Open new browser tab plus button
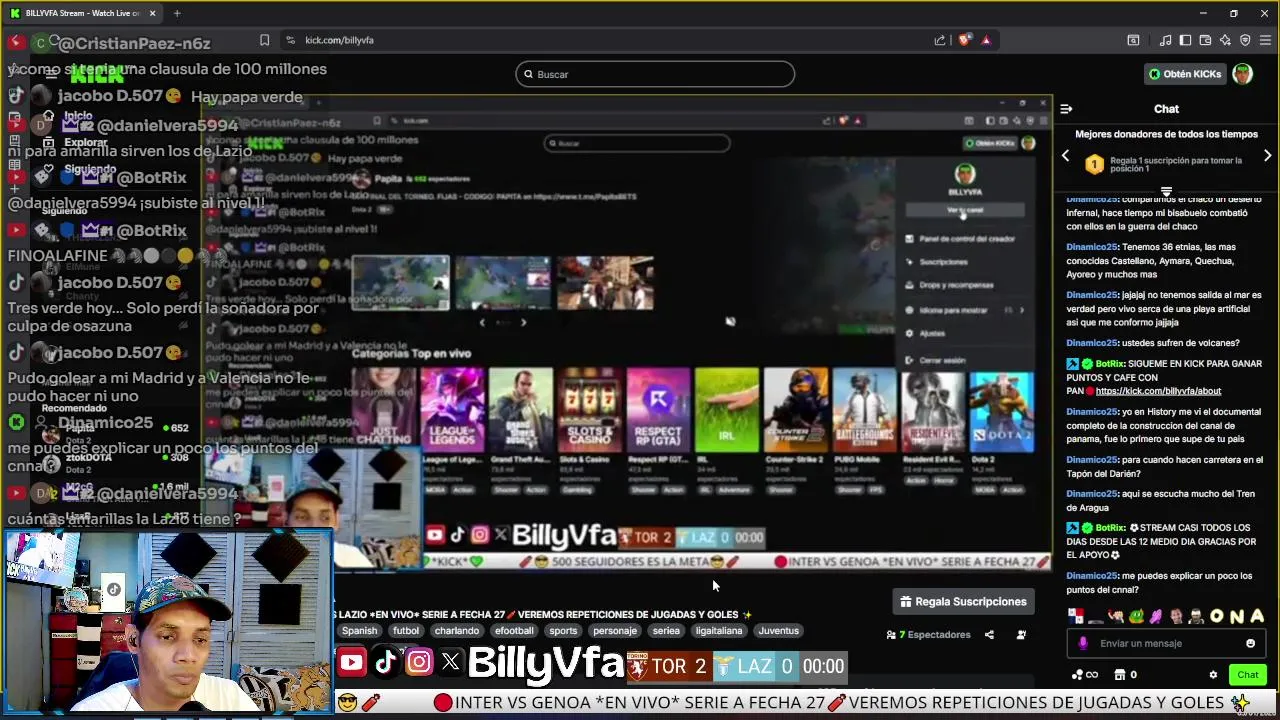 click(x=177, y=13)
